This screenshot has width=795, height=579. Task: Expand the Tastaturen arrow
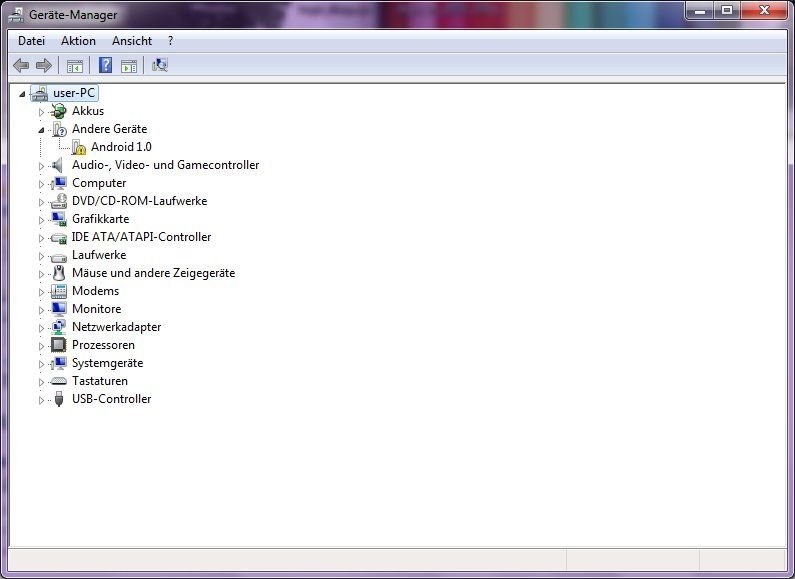pos(42,382)
